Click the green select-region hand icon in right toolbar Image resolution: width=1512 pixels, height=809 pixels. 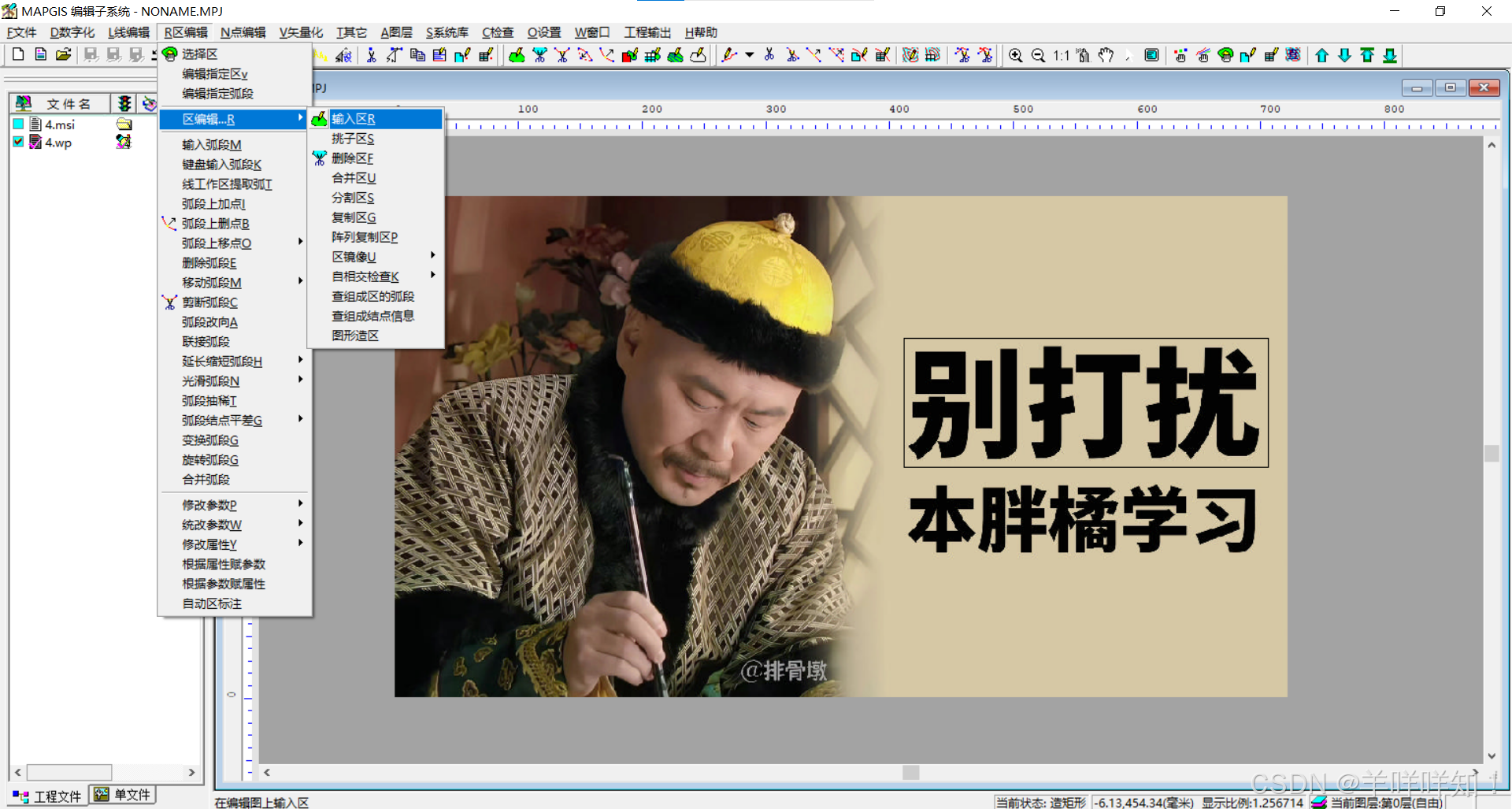1225,55
